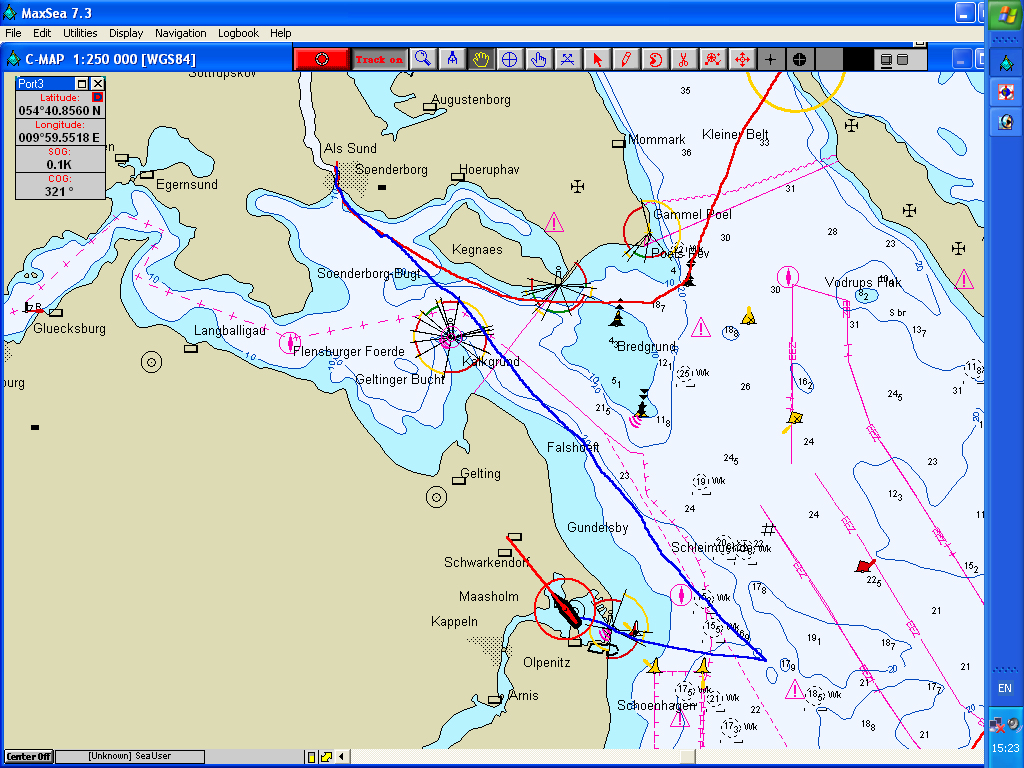The image size is (1024, 768).
Task: Click the small red indicator beside Latitude
Action: coord(97,97)
